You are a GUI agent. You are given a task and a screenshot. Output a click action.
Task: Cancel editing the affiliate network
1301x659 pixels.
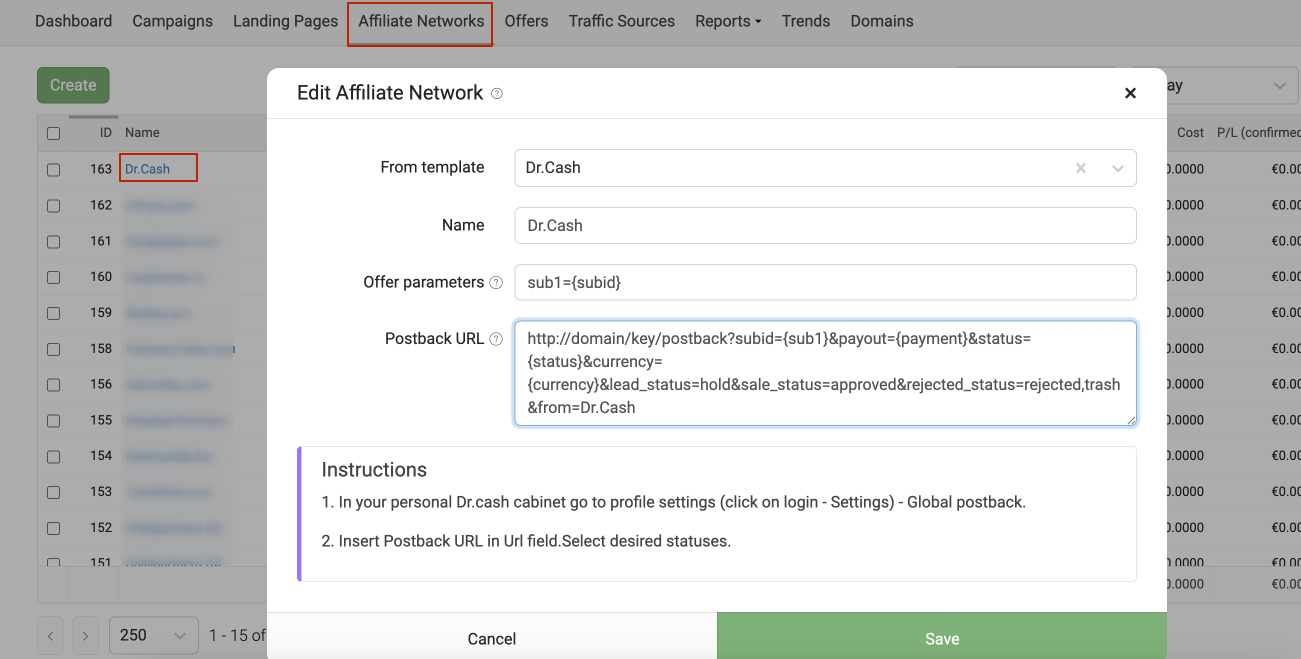point(492,638)
